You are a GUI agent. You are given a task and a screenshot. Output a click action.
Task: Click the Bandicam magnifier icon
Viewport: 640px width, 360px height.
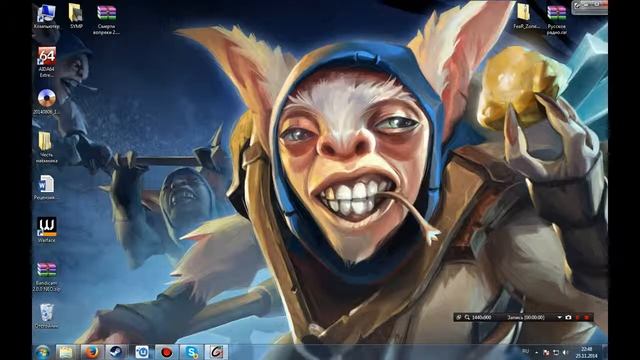click(x=467, y=317)
